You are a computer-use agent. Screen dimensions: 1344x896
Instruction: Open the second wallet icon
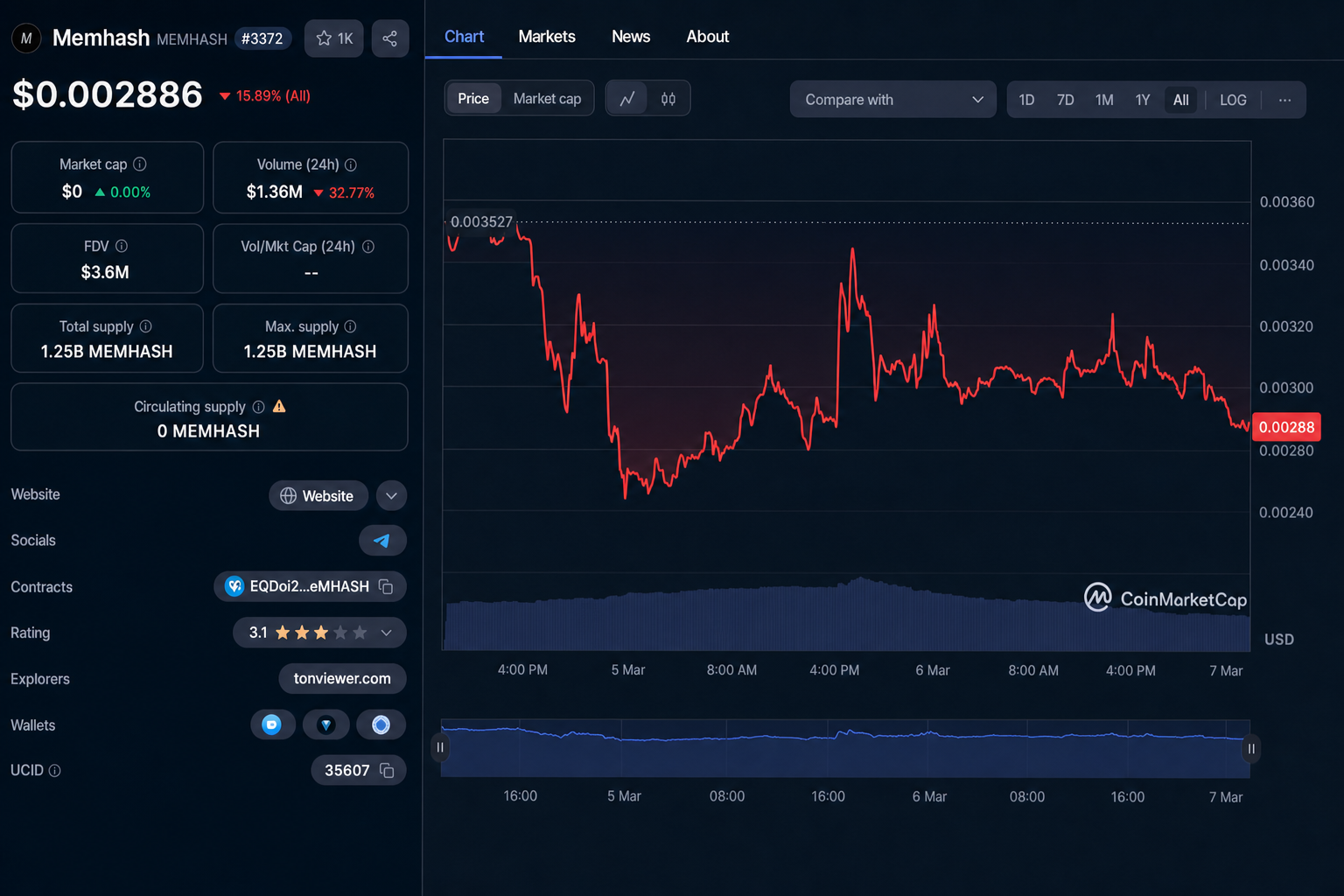(326, 724)
